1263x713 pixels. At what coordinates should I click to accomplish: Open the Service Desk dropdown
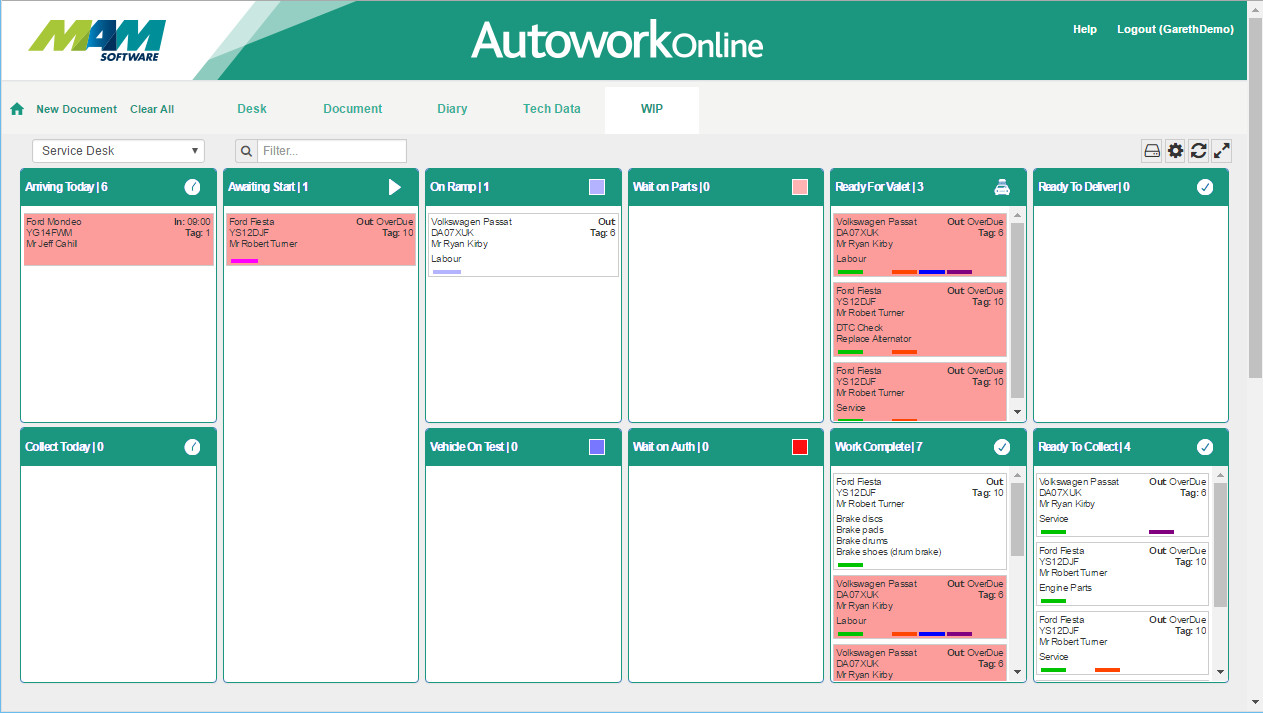[x=118, y=151]
